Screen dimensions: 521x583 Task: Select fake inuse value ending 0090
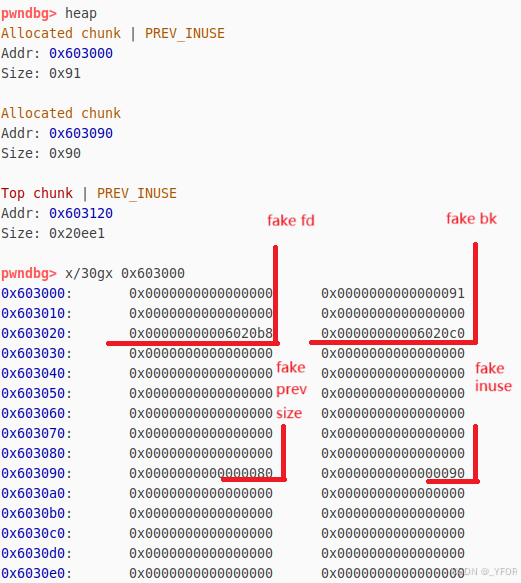point(393,473)
